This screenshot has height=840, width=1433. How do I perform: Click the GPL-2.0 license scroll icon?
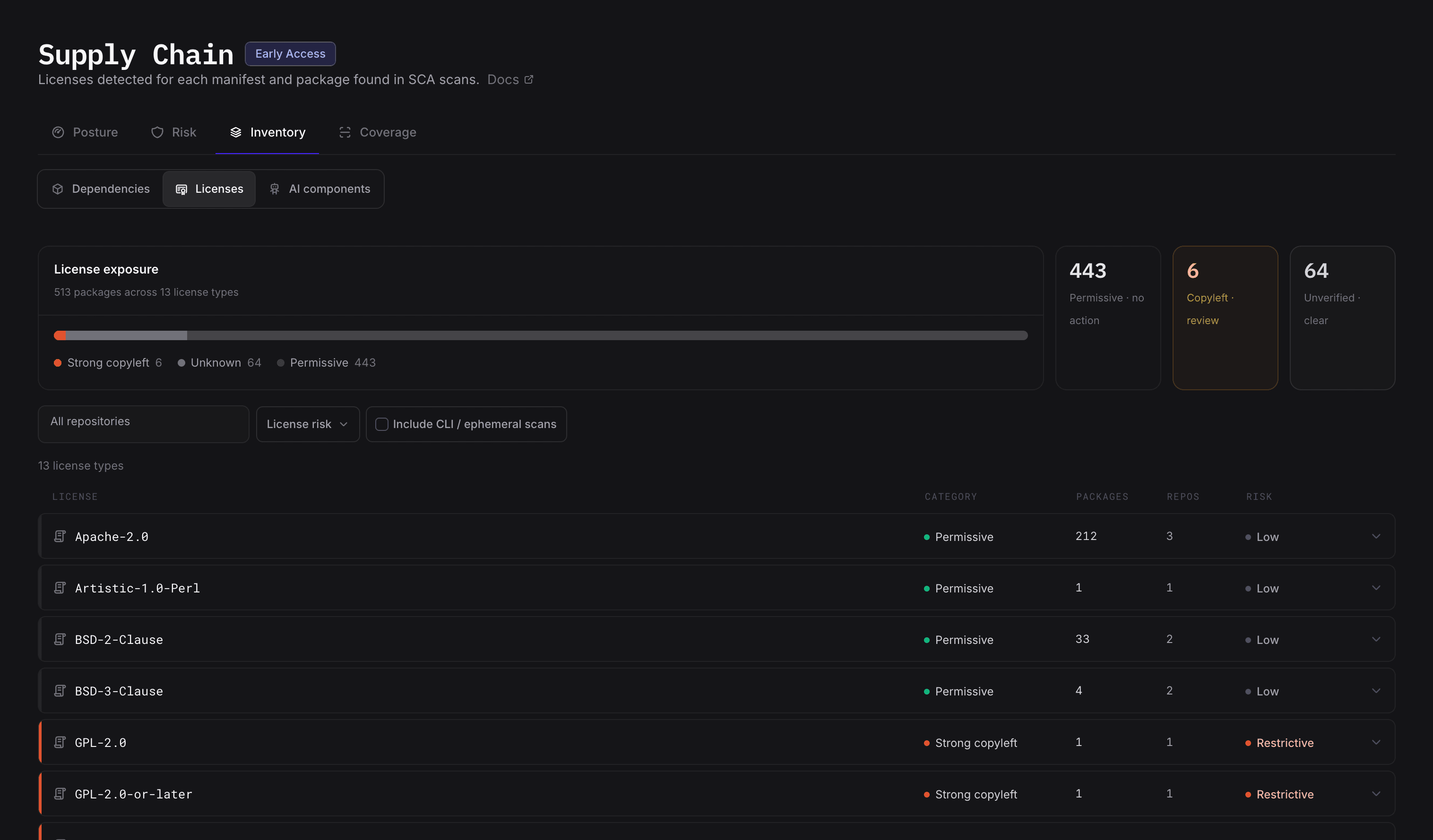click(60, 742)
